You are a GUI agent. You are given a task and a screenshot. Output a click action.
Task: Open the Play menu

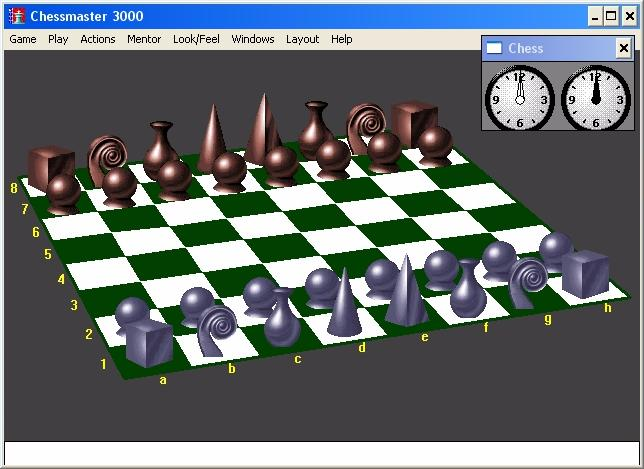pyautogui.click(x=58, y=39)
